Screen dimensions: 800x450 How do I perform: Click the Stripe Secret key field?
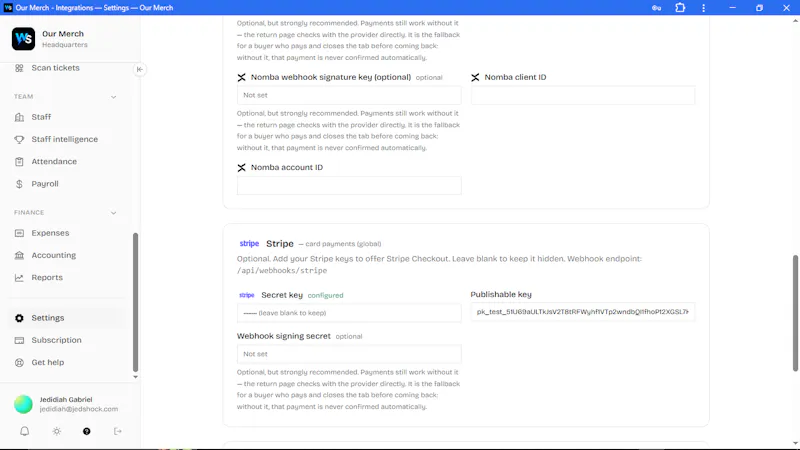(x=349, y=313)
